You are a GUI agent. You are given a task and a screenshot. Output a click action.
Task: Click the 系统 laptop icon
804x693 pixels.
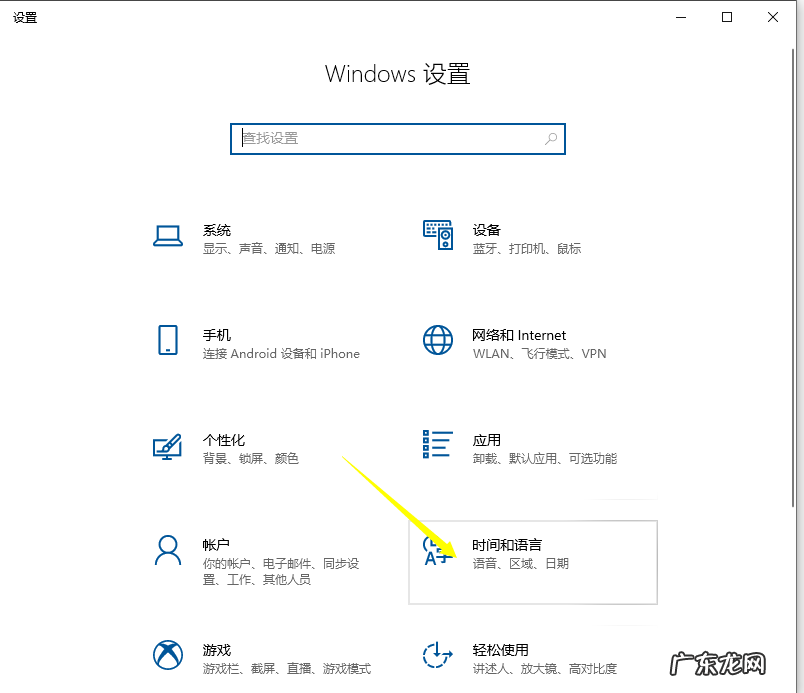[x=167, y=237]
